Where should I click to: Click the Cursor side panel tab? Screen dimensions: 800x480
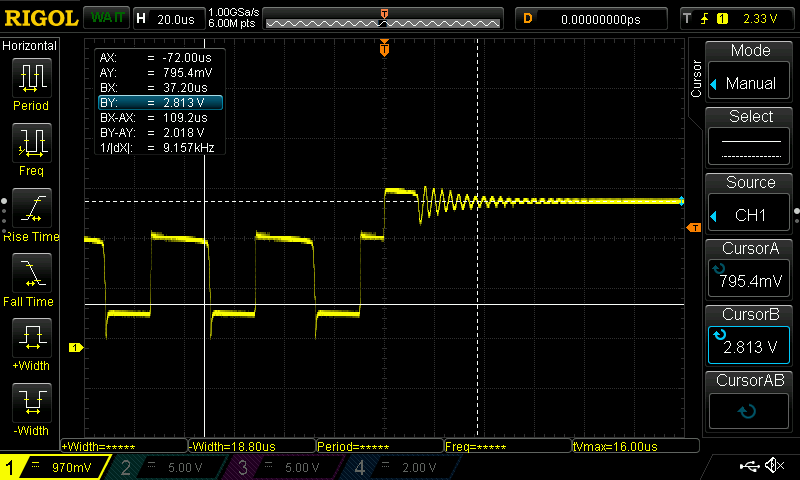point(697,78)
